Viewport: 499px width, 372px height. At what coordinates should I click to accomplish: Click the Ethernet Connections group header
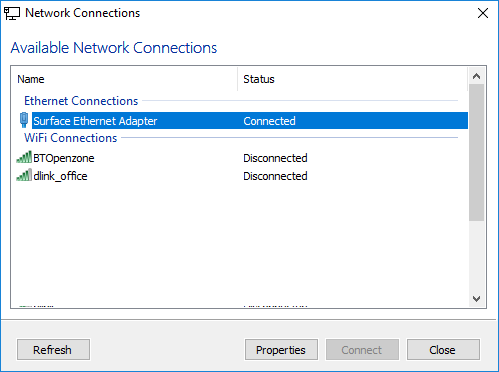[x=81, y=101]
